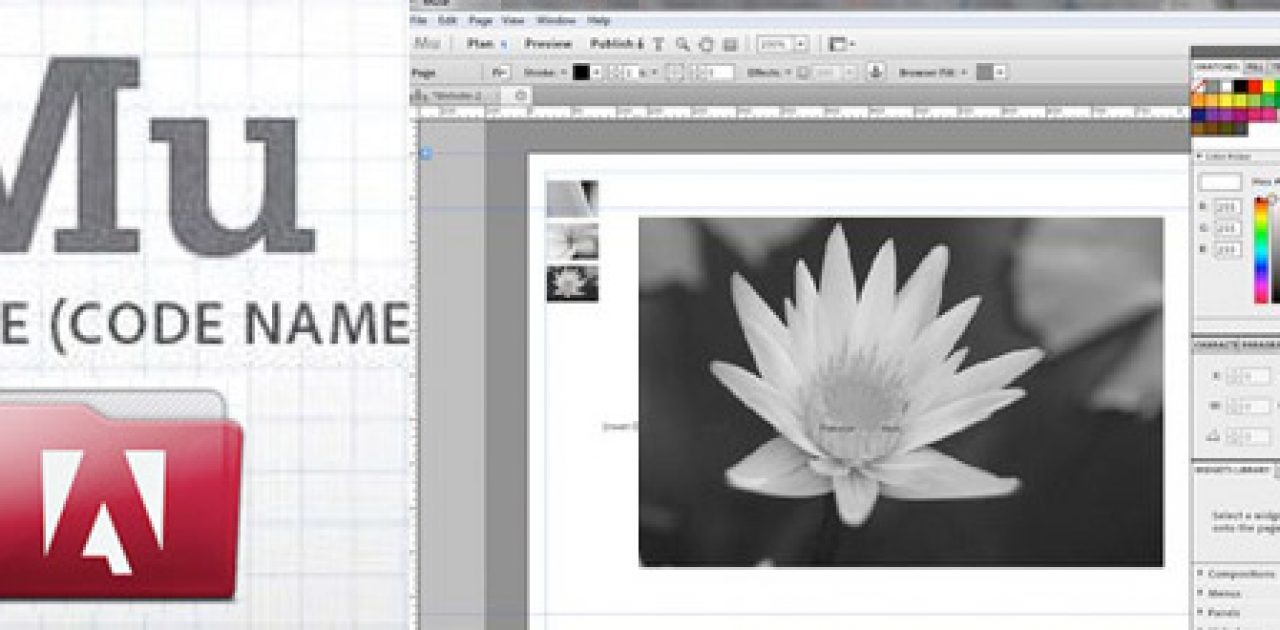Open the Page menu

[481, 20]
